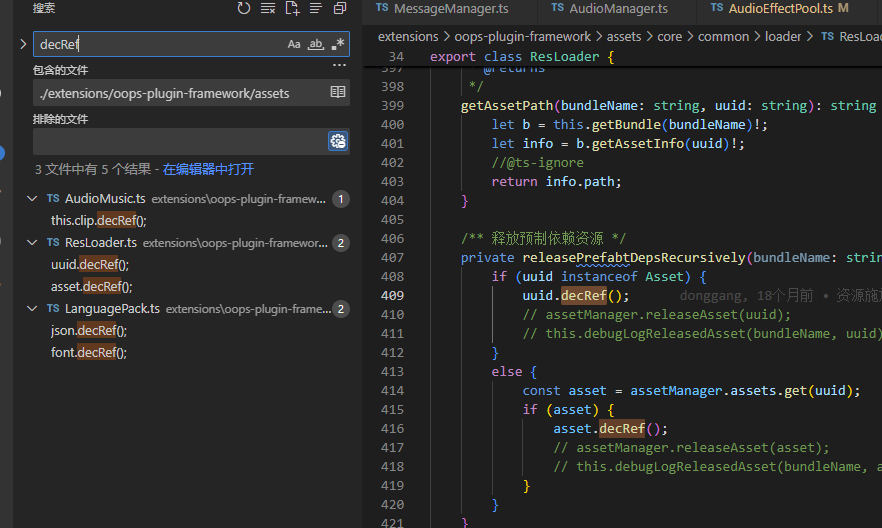Enable regular expression search option

coord(338,44)
